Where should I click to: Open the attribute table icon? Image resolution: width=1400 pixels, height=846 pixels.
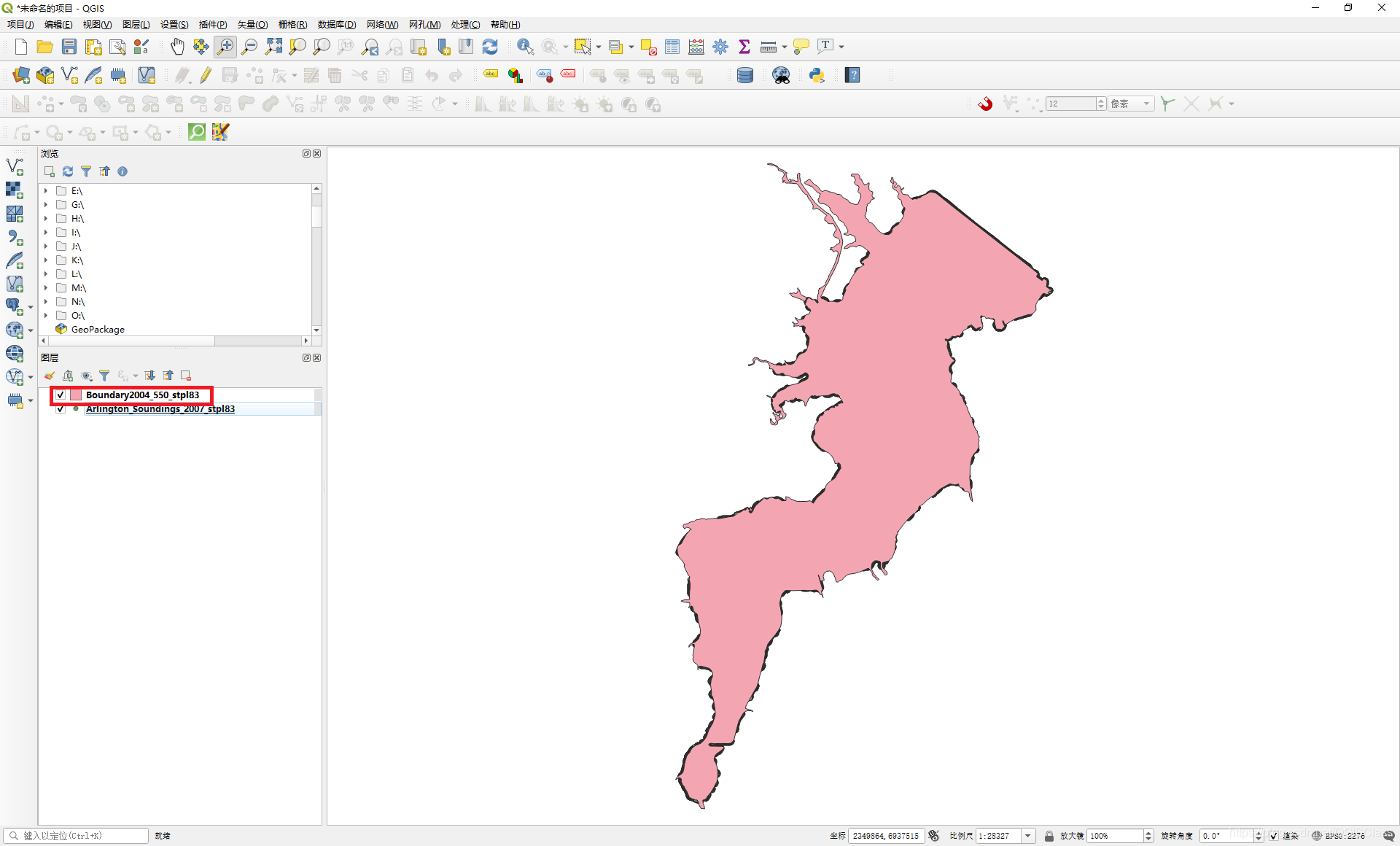672,47
